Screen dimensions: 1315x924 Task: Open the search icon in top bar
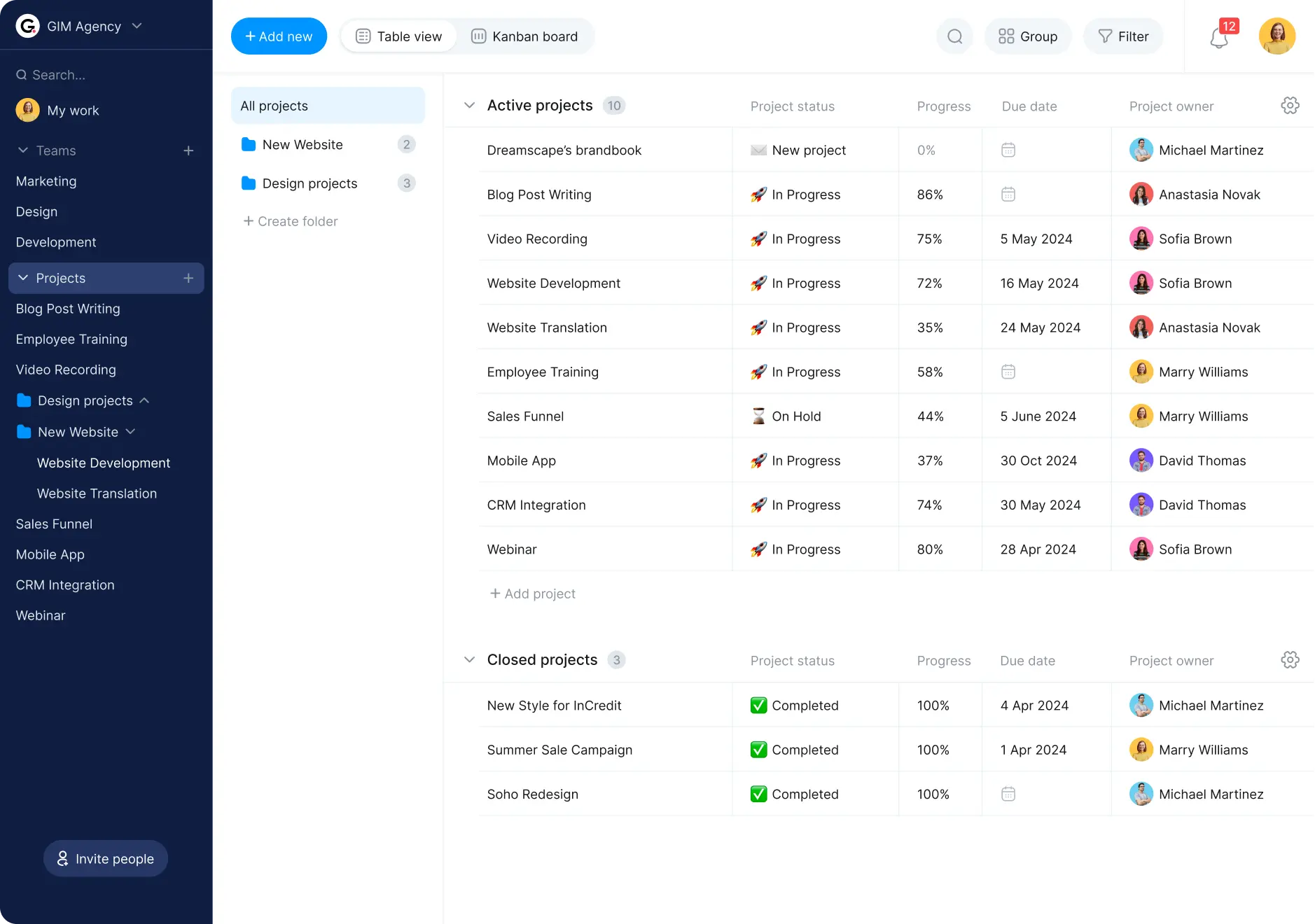point(954,36)
